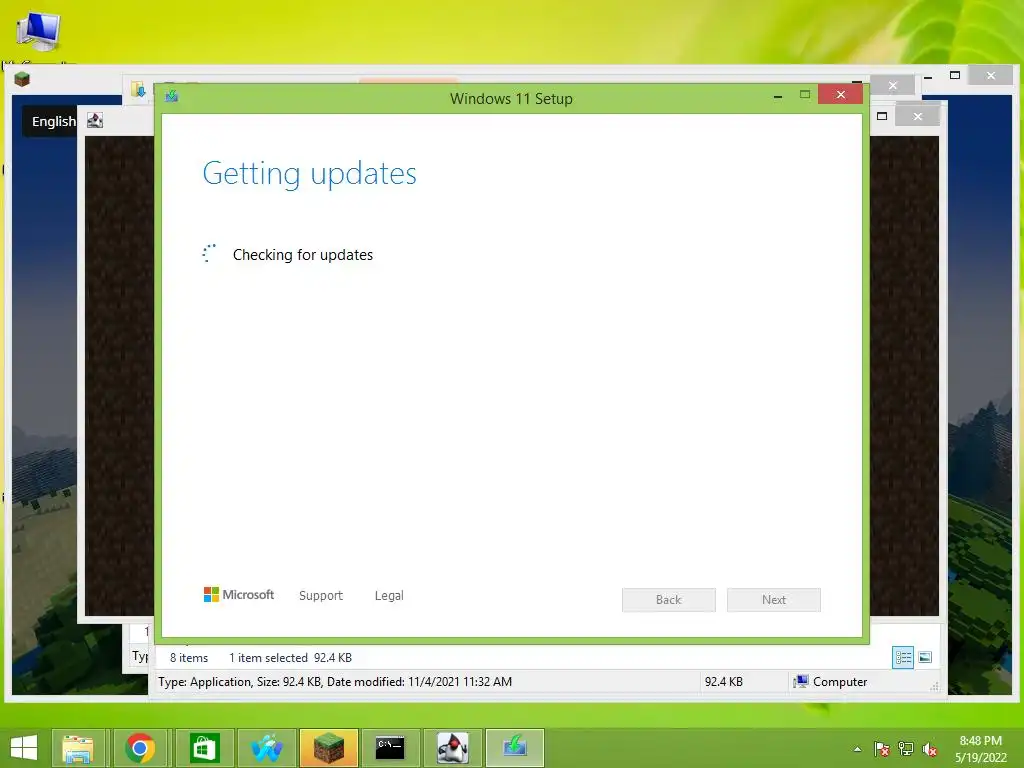Show hidden system tray icons
The width and height of the screenshot is (1024, 768).
point(857,749)
